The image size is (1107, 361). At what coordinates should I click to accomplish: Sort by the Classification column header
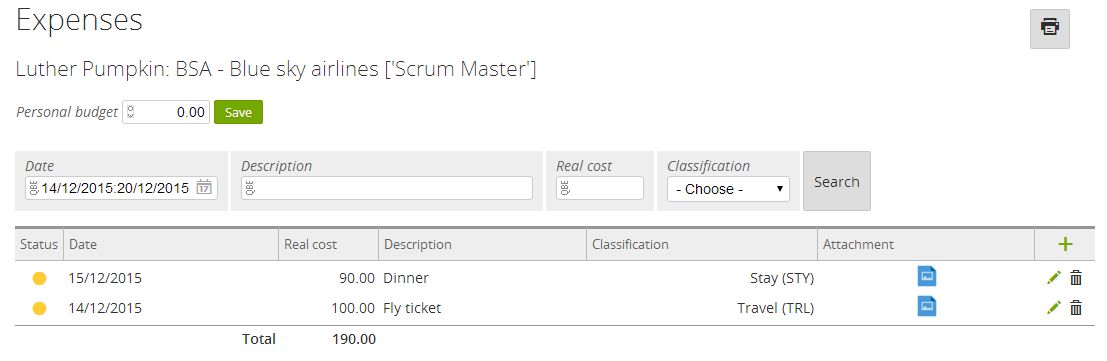630,244
